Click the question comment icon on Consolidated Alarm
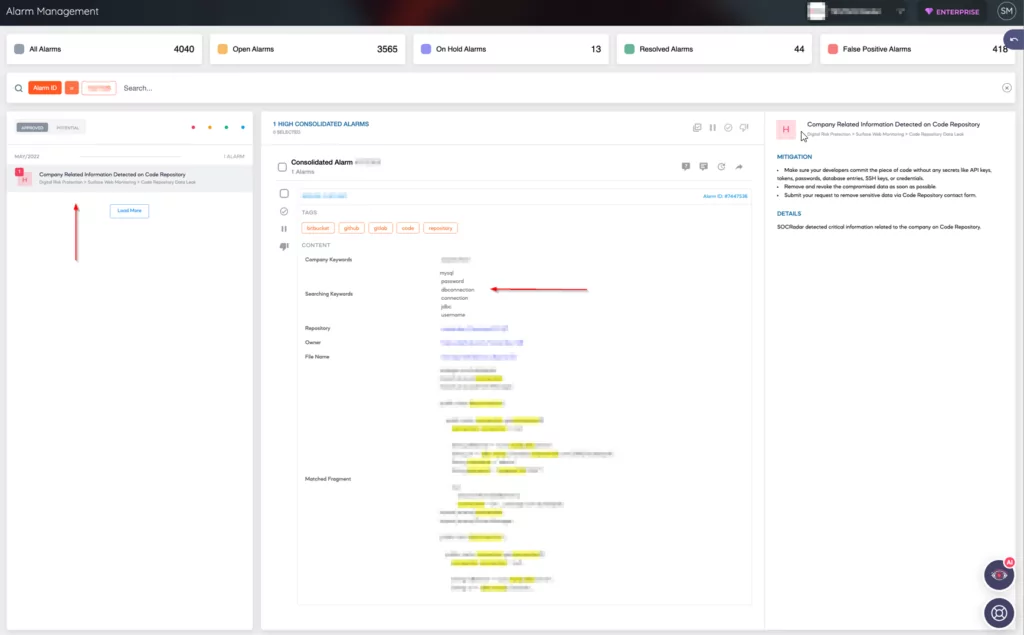 pos(686,167)
